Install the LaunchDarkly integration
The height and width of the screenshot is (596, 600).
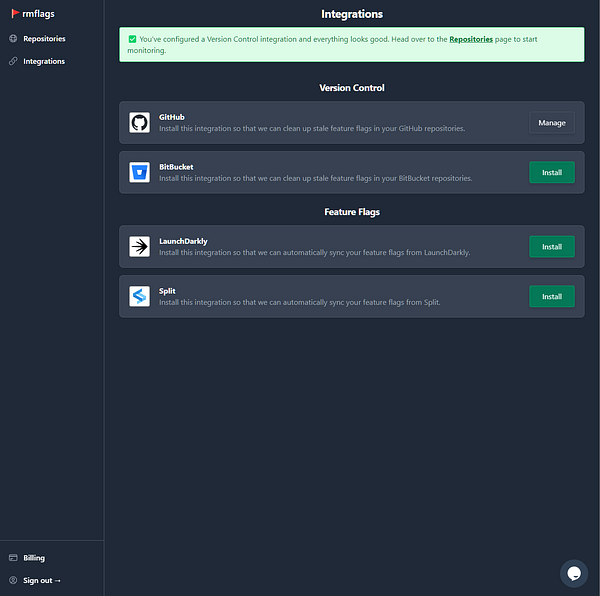pos(551,247)
